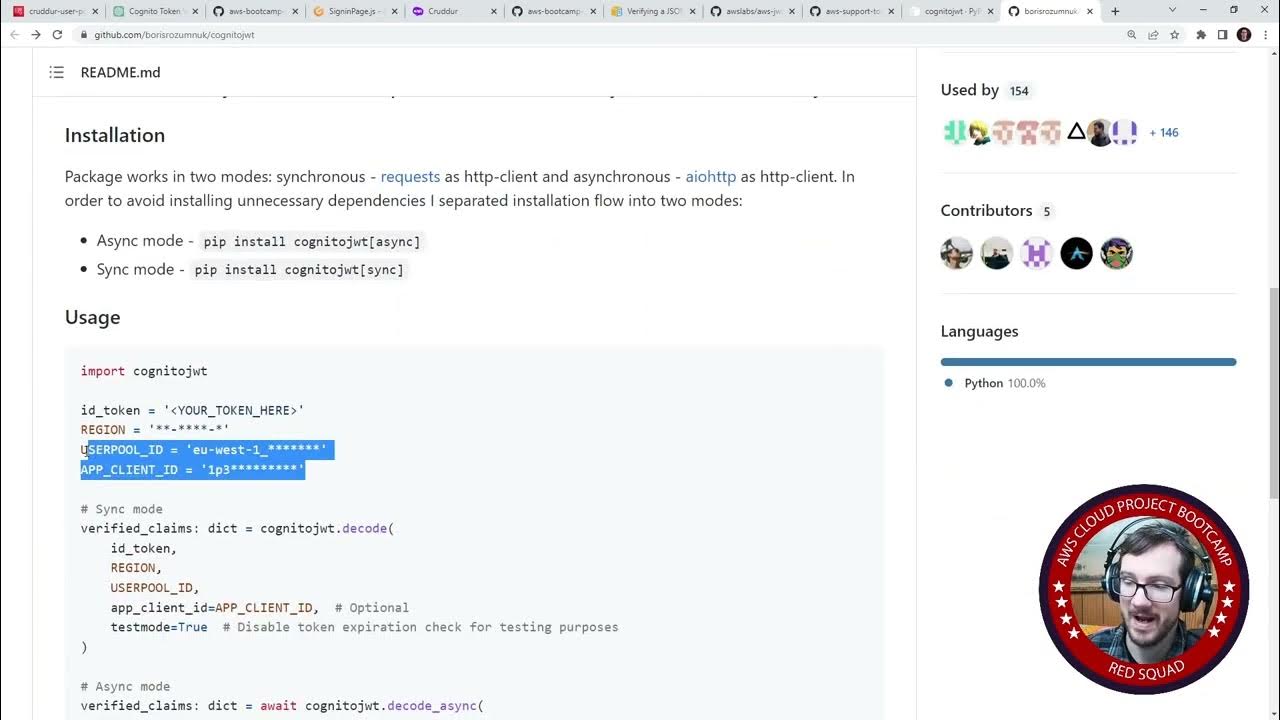The image size is (1280, 720).
Task: Switch to the Cognito Token tab
Action: (x=150, y=11)
